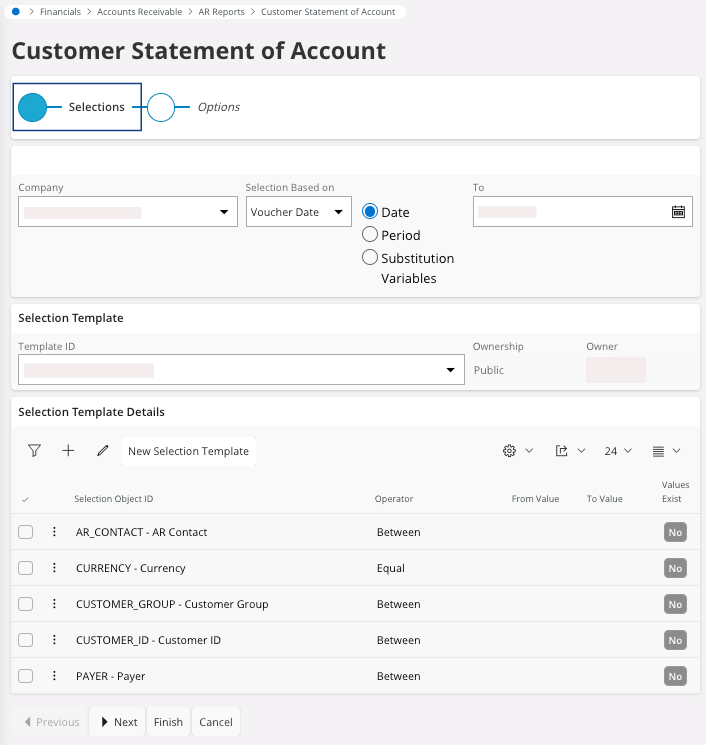Open the list view layout menu
The width and height of the screenshot is (706, 745).
click(666, 451)
